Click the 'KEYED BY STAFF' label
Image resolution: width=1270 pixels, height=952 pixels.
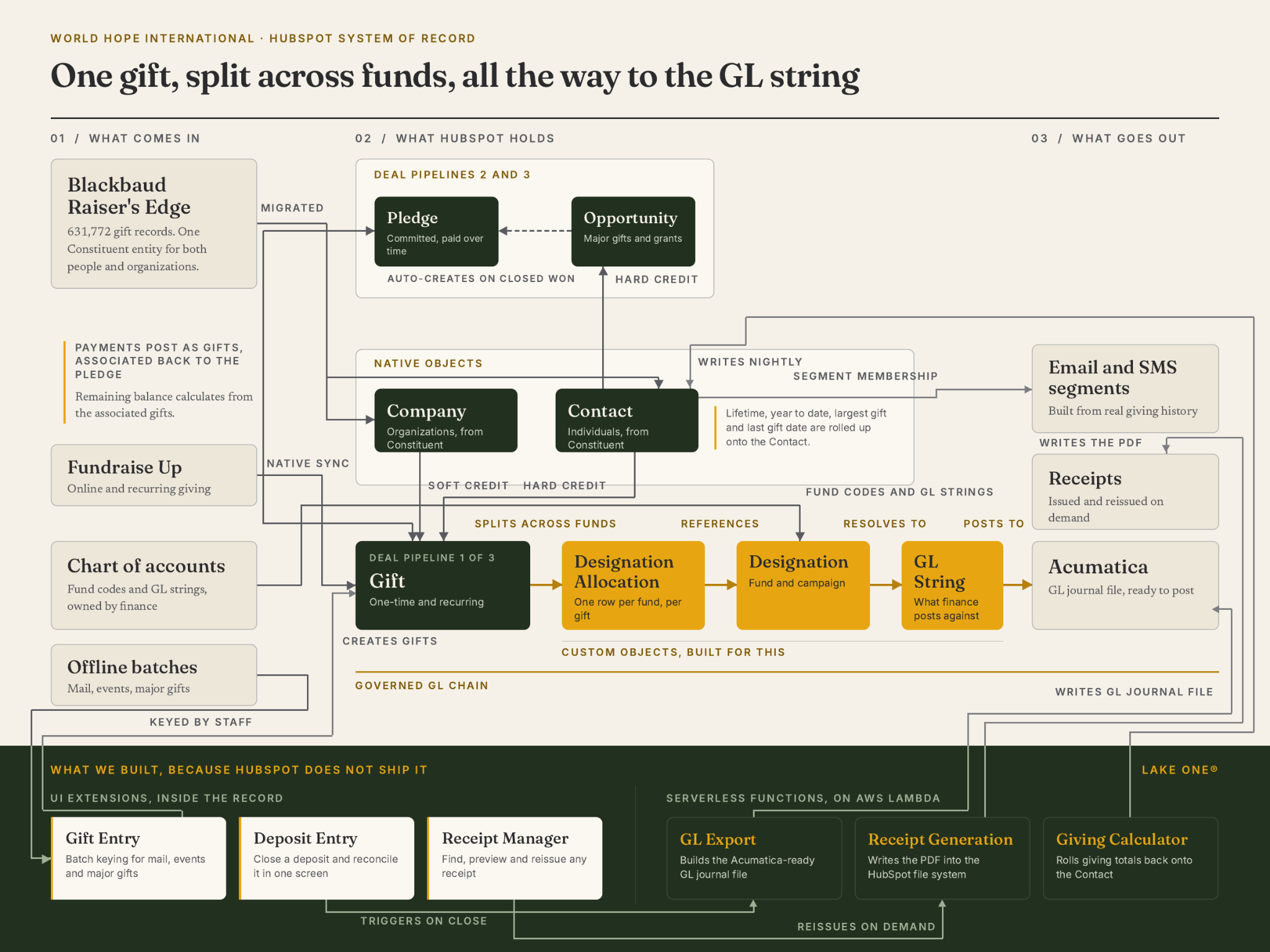click(201, 722)
